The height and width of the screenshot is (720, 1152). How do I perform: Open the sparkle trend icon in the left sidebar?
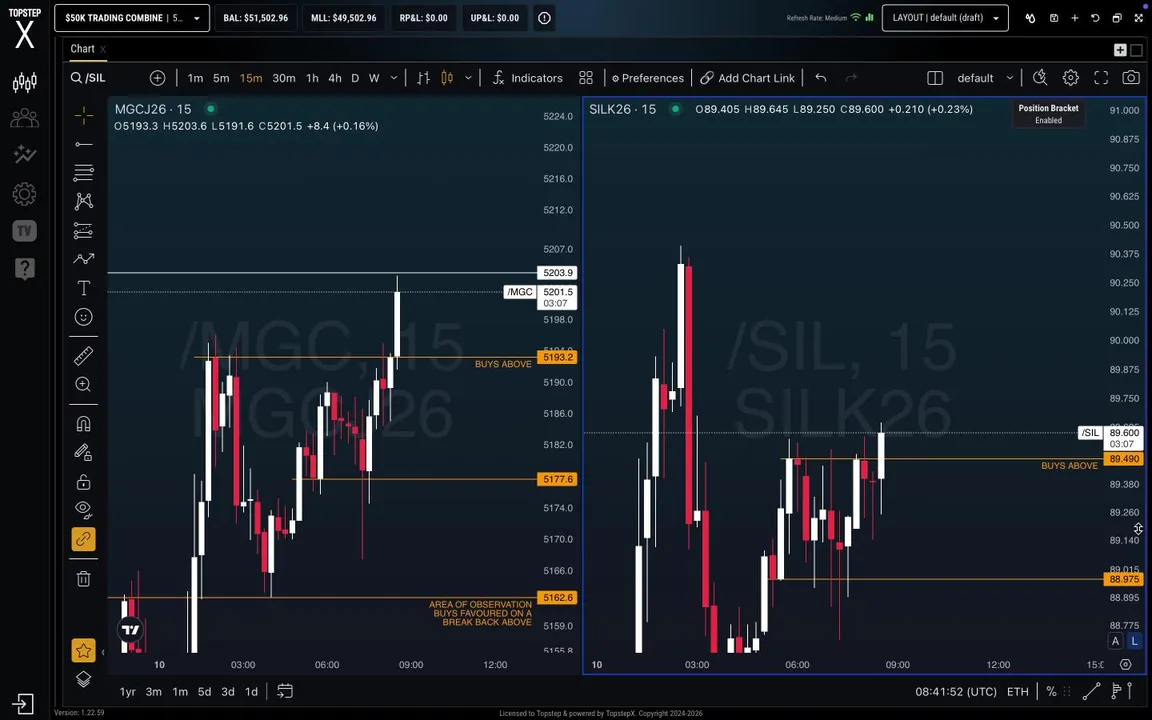pos(24,154)
